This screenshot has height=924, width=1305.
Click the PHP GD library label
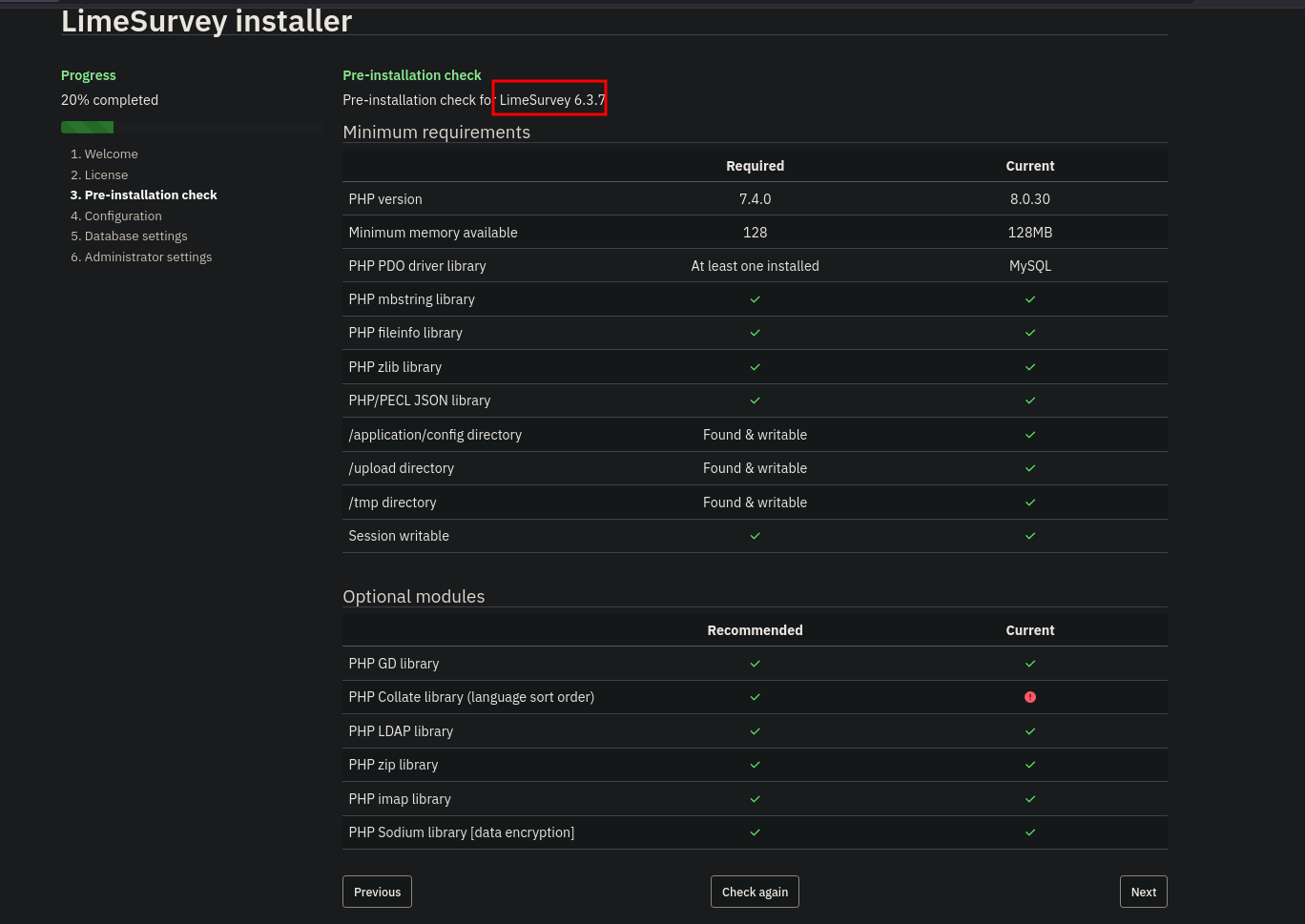click(x=394, y=664)
